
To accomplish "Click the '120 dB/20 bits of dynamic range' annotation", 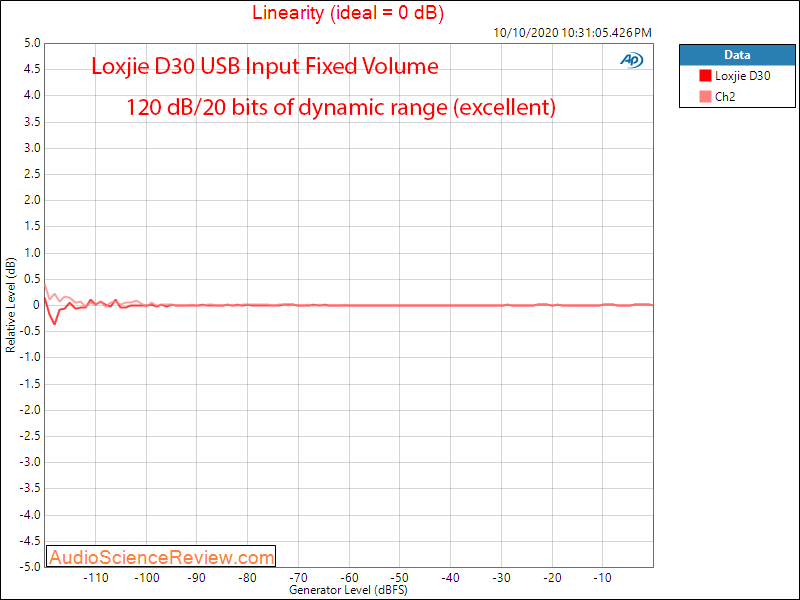I will point(341,107).
